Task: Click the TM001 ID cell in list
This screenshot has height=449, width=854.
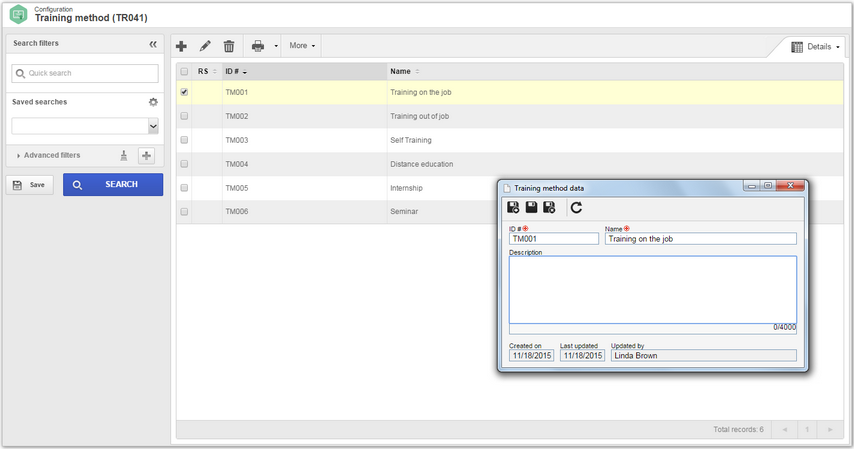Action: pos(304,92)
